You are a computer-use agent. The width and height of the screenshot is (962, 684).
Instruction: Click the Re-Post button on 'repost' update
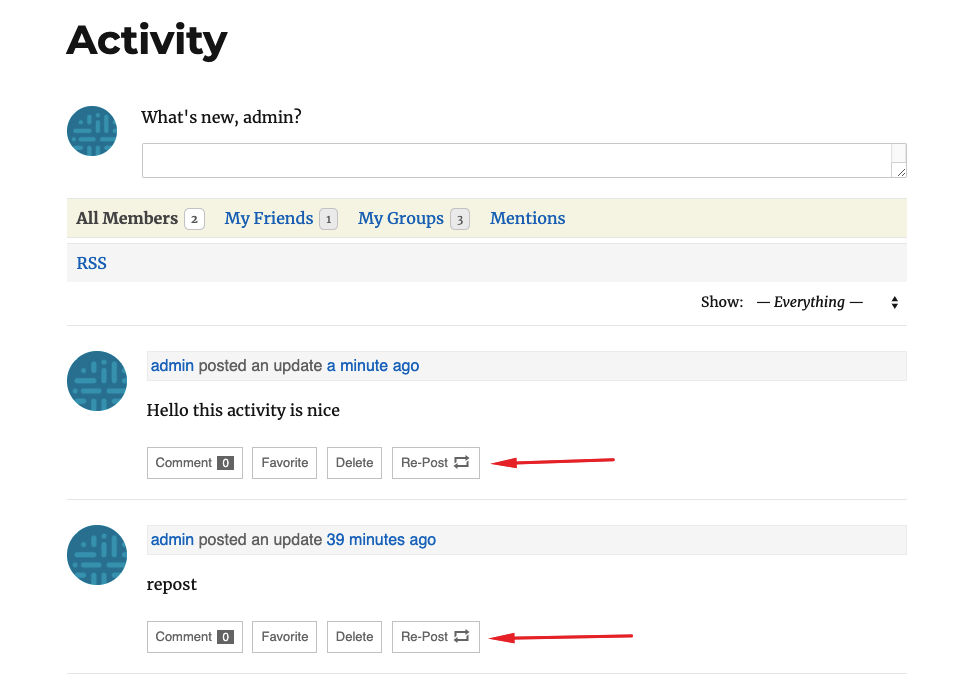436,637
